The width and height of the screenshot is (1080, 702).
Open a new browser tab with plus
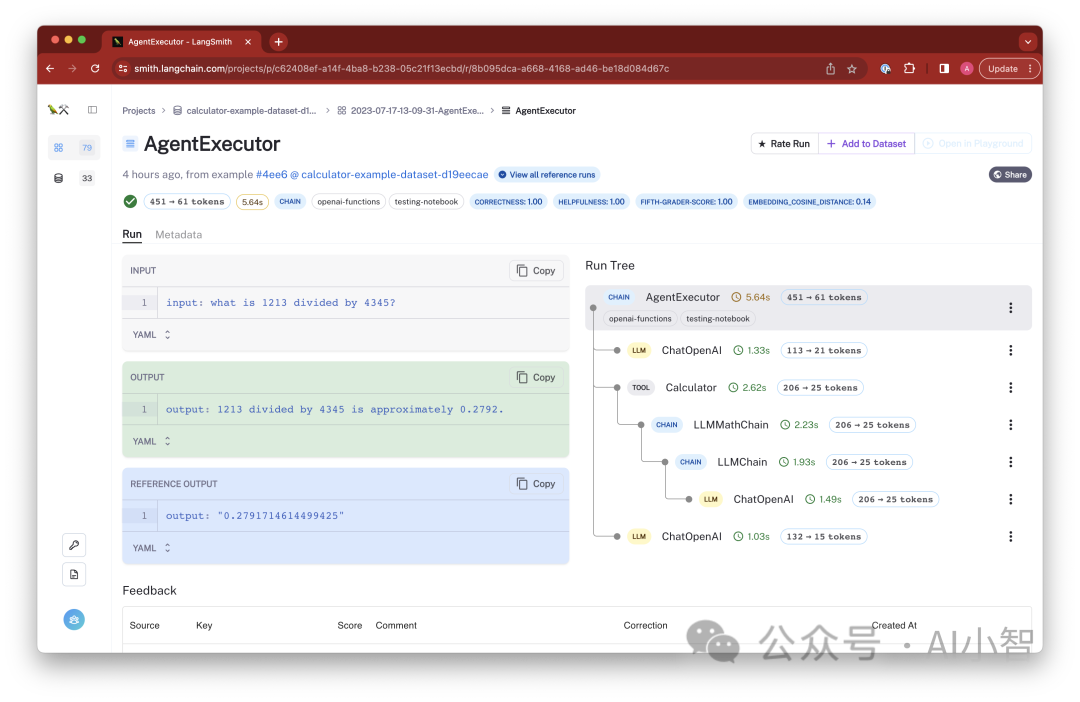pyautogui.click(x=278, y=41)
